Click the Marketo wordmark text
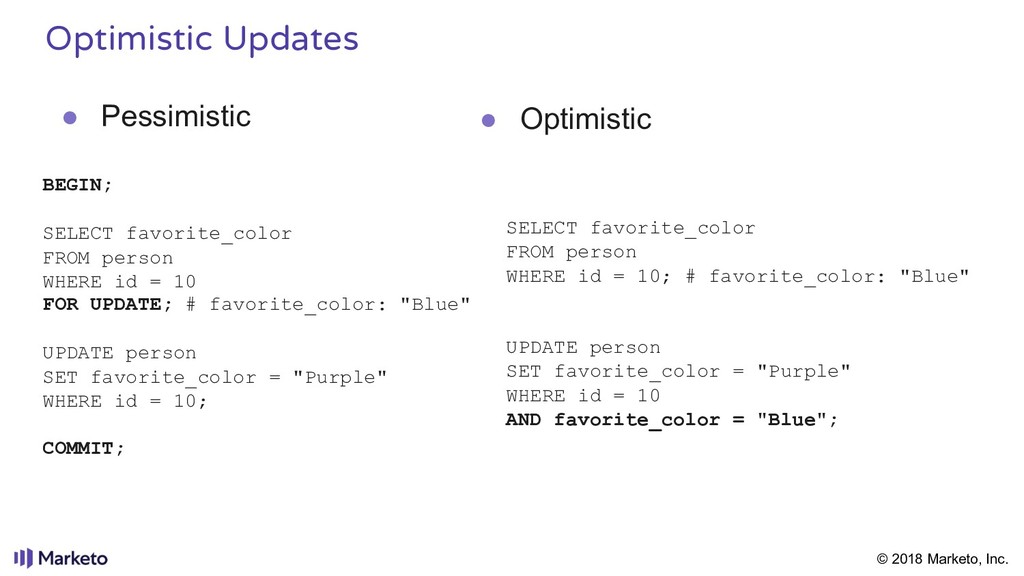 click(x=73, y=558)
